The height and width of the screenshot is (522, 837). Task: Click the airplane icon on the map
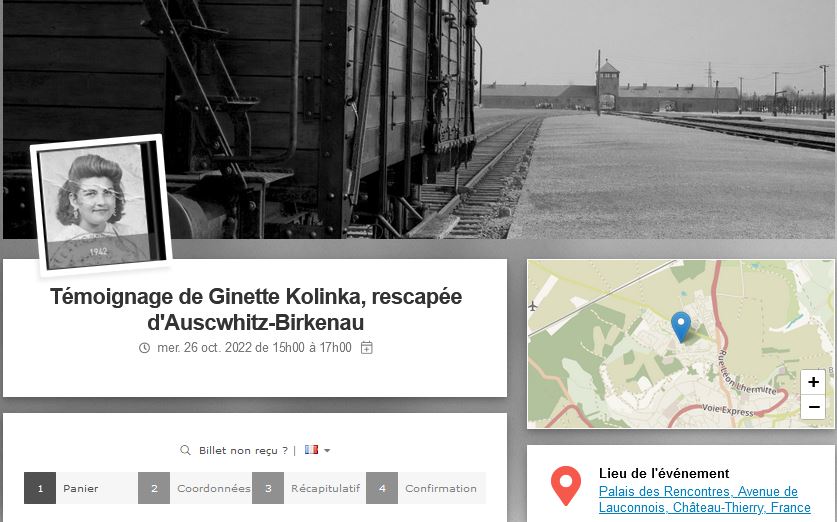pyautogui.click(x=533, y=306)
